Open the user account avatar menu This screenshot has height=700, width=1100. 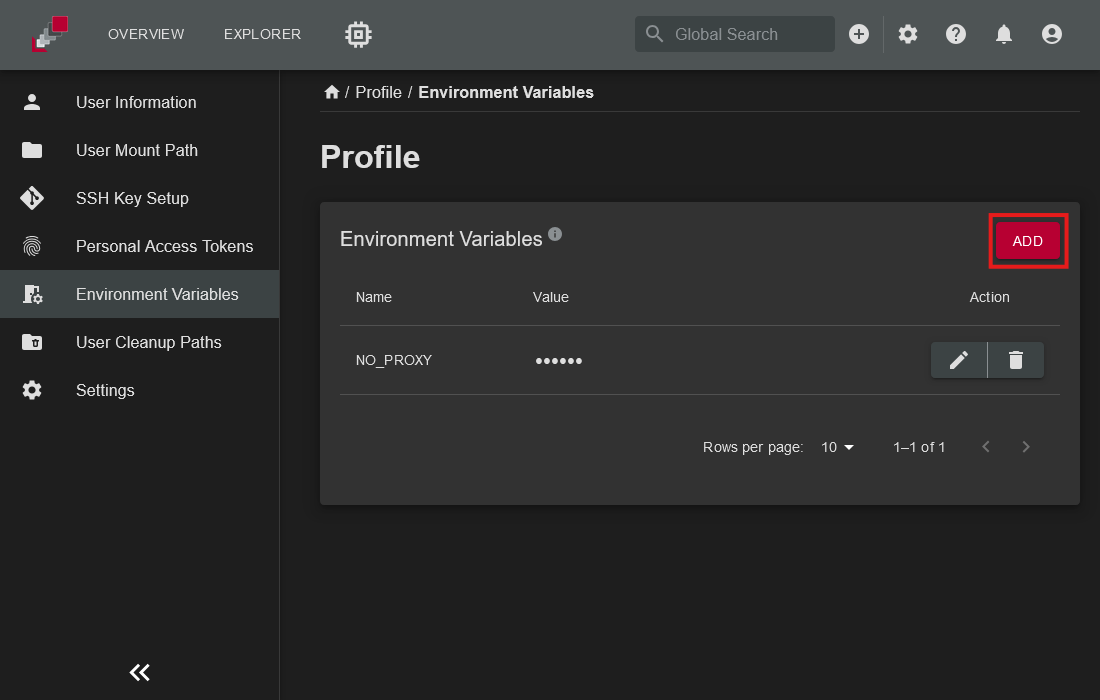click(1052, 34)
